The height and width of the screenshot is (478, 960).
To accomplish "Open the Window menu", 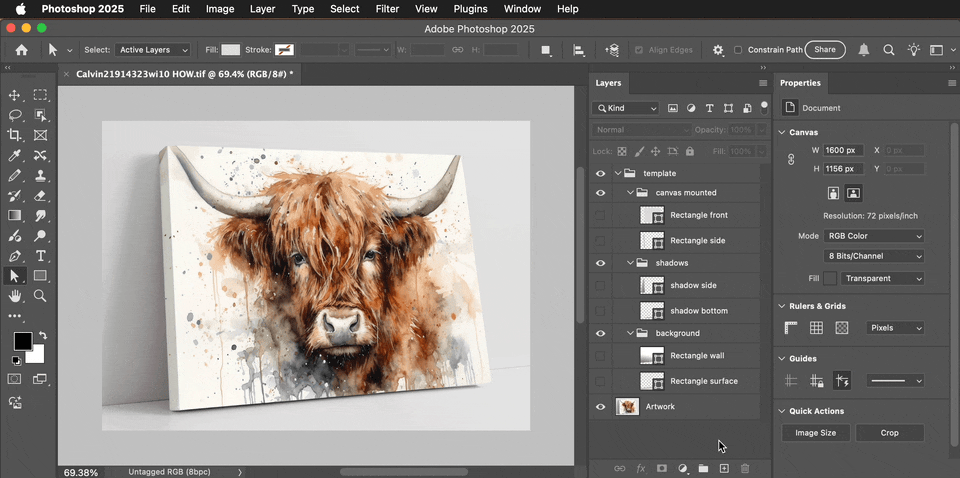I will pyautogui.click(x=522, y=9).
